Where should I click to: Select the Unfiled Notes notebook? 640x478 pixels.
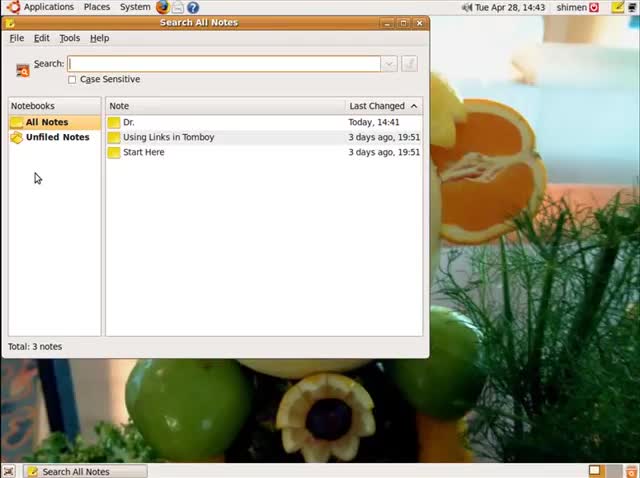coord(55,137)
